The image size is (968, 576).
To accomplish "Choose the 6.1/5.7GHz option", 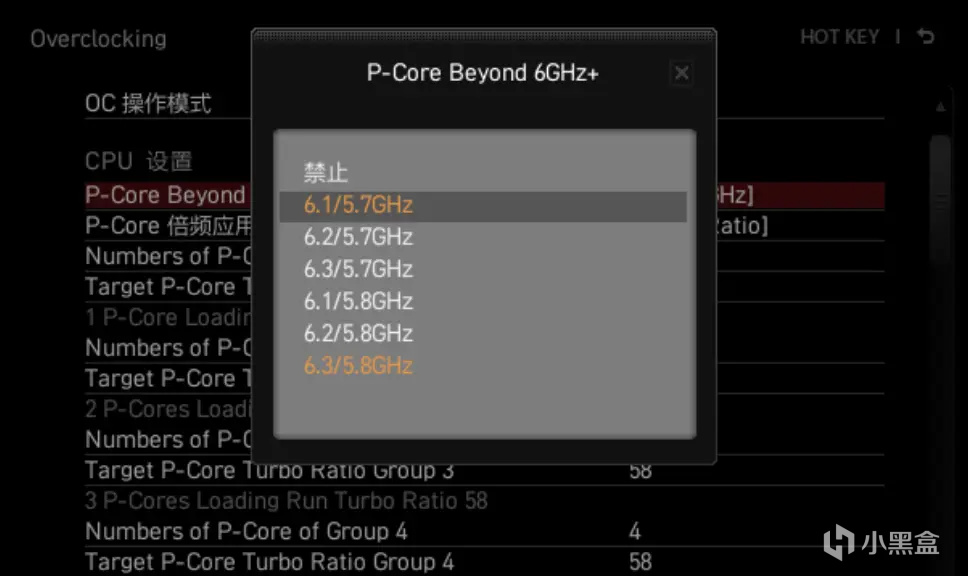I will [x=358, y=206].
